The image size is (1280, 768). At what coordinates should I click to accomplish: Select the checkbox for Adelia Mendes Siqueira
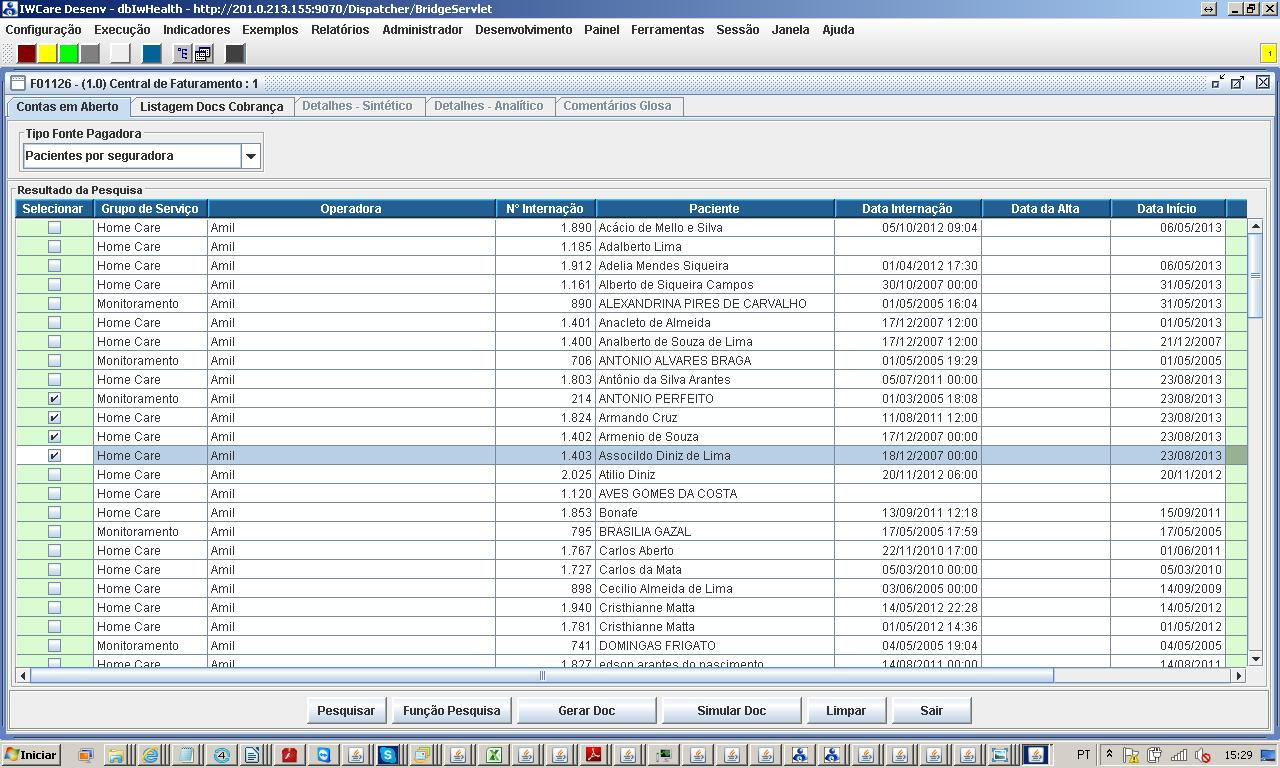pyautogui.click(x=54, y=266)
